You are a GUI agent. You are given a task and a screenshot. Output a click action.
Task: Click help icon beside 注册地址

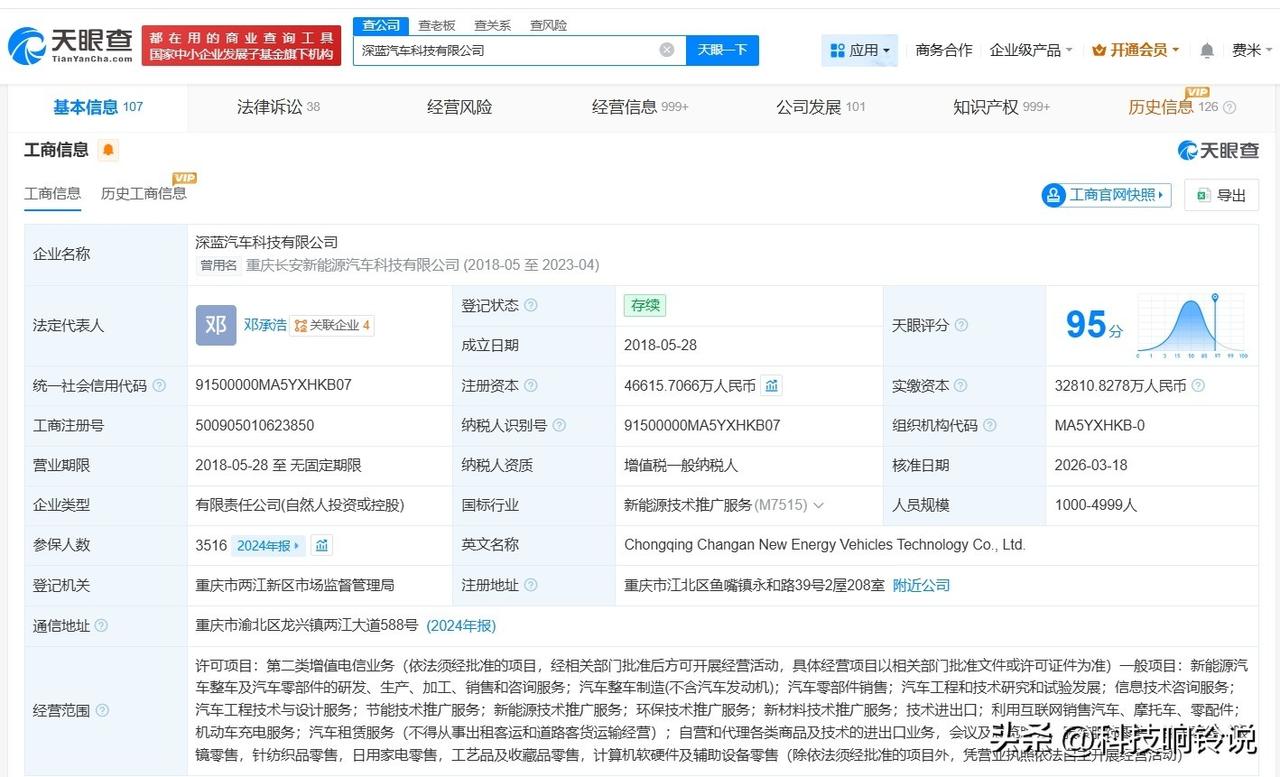click(x=531, y=585)
